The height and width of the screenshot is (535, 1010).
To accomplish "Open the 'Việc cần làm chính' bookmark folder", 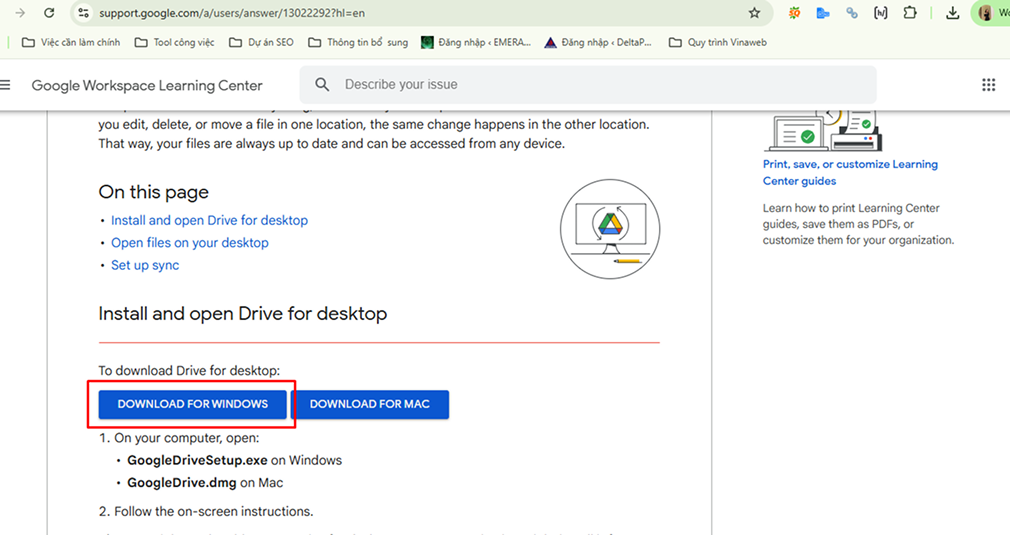I will 70,42.
